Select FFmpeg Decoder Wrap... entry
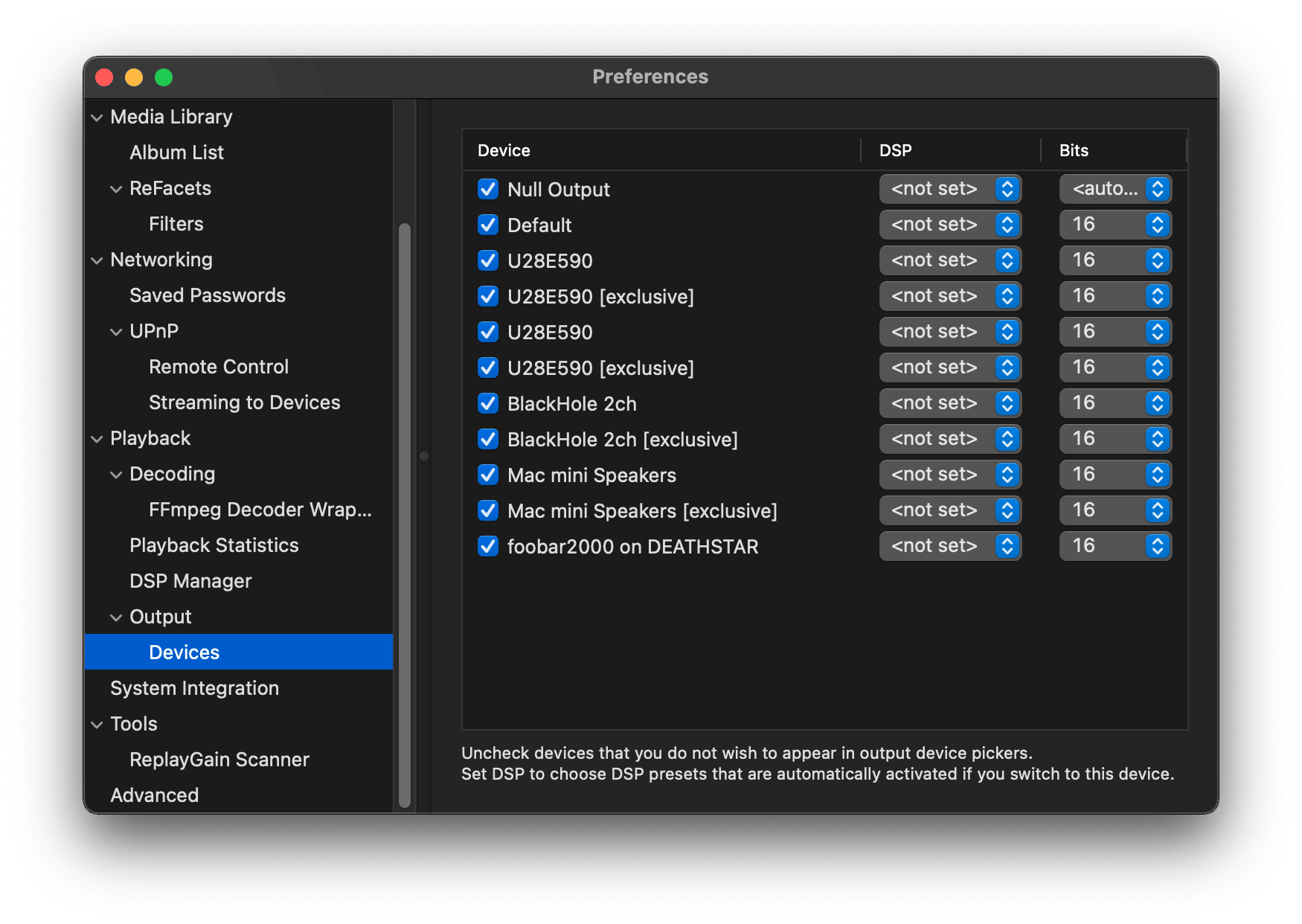1302x924 pixels. [x=260, y=510]
